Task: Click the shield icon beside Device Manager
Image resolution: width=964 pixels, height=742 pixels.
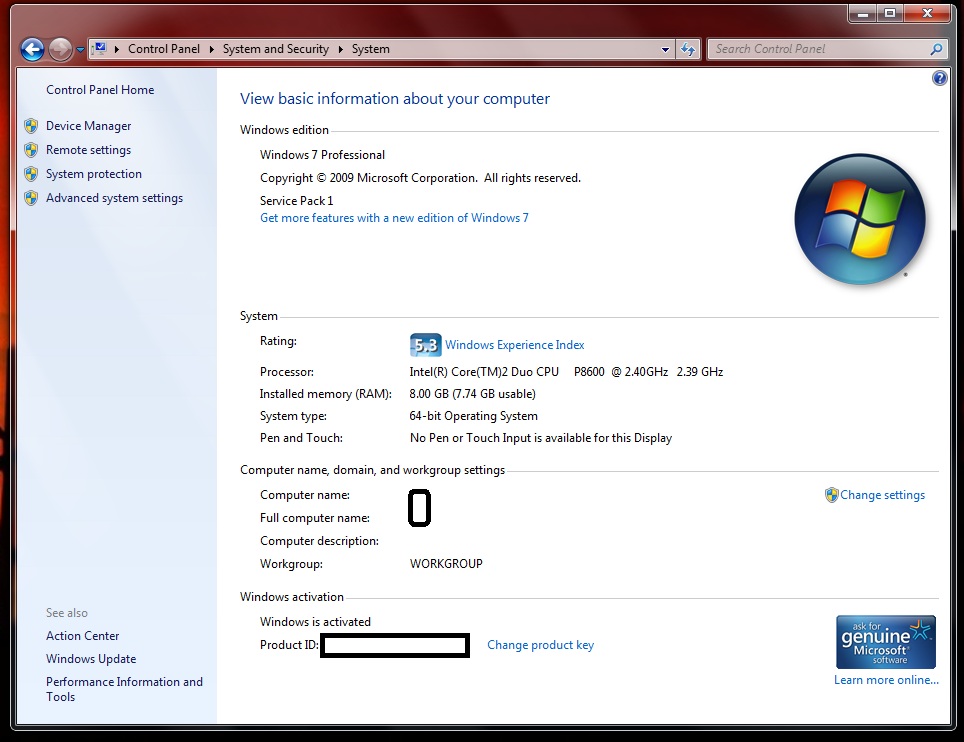Action: tap(31, 126)
